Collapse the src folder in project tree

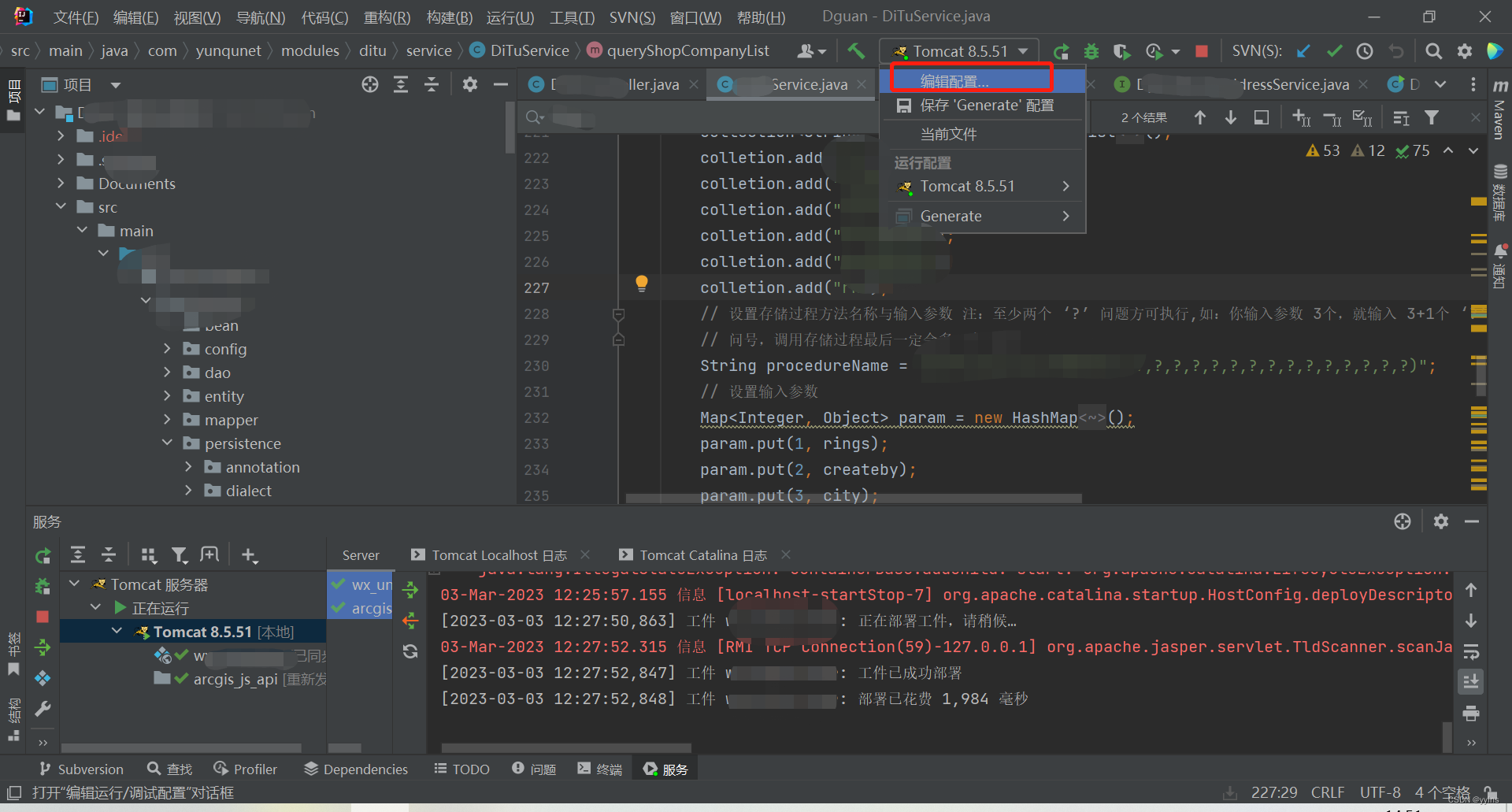pos(61,206)
